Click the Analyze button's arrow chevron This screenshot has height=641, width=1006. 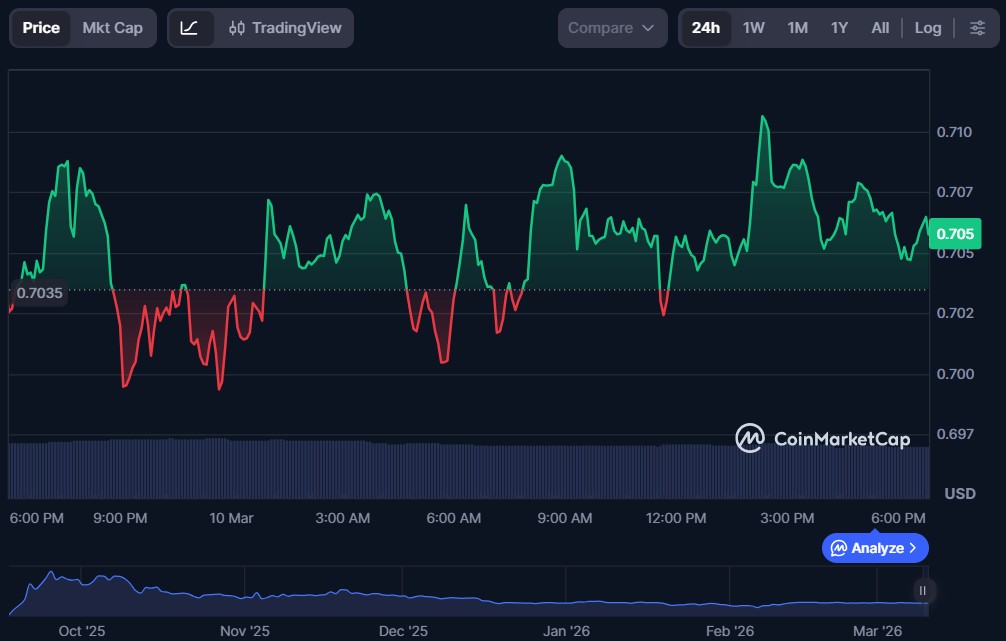coord(913,548)
